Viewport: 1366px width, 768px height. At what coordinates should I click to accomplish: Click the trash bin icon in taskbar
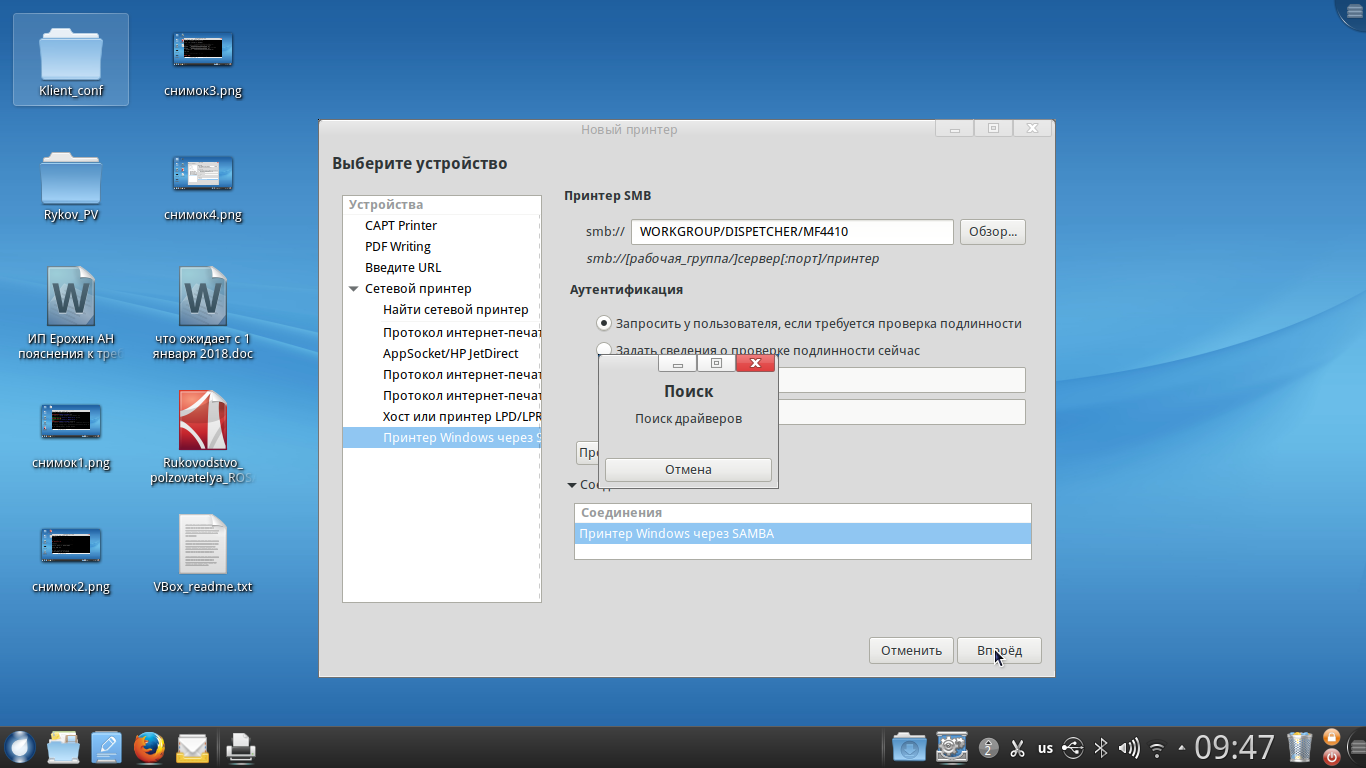(1300, 747)
